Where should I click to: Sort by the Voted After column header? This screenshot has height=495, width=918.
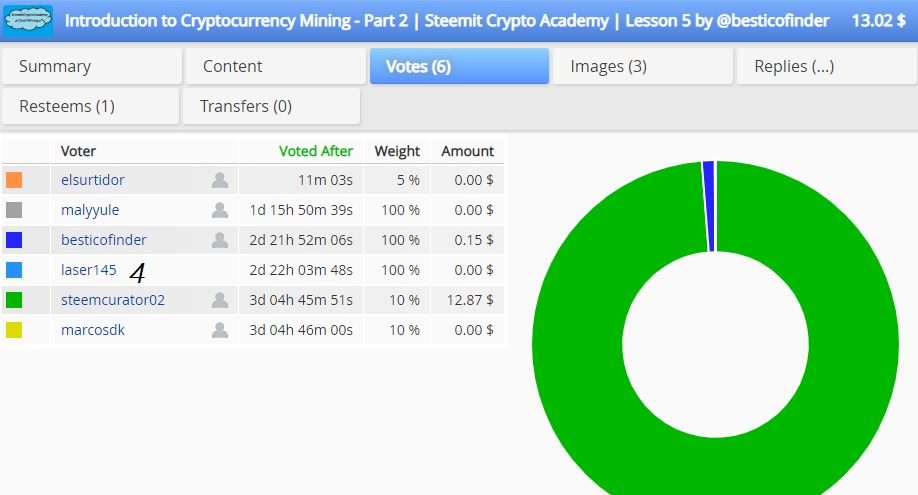point(316,151)
